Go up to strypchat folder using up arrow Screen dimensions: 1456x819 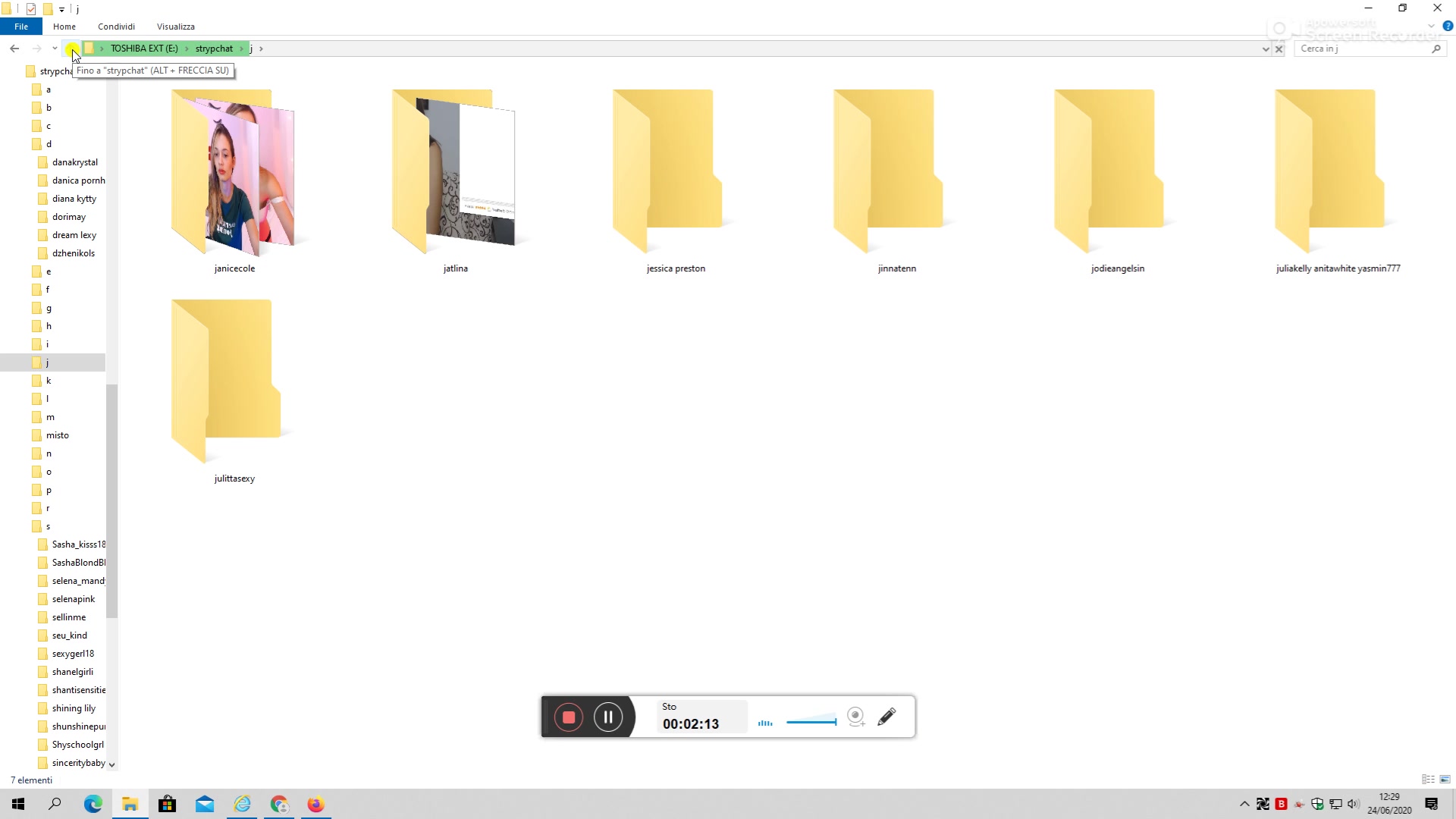click(71, 49)
